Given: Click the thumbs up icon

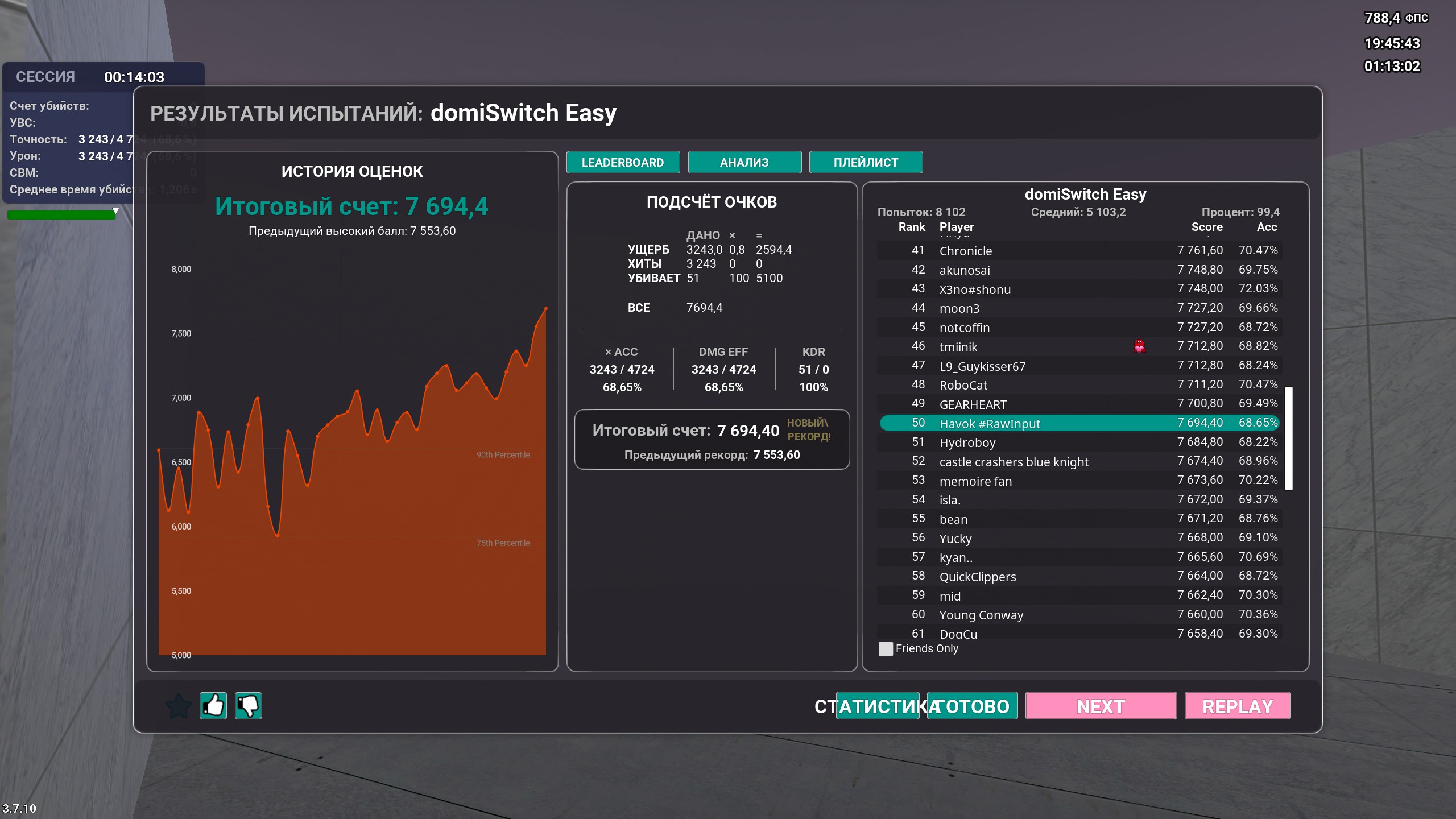Looking at the screenshot, I should coord(213,706).
